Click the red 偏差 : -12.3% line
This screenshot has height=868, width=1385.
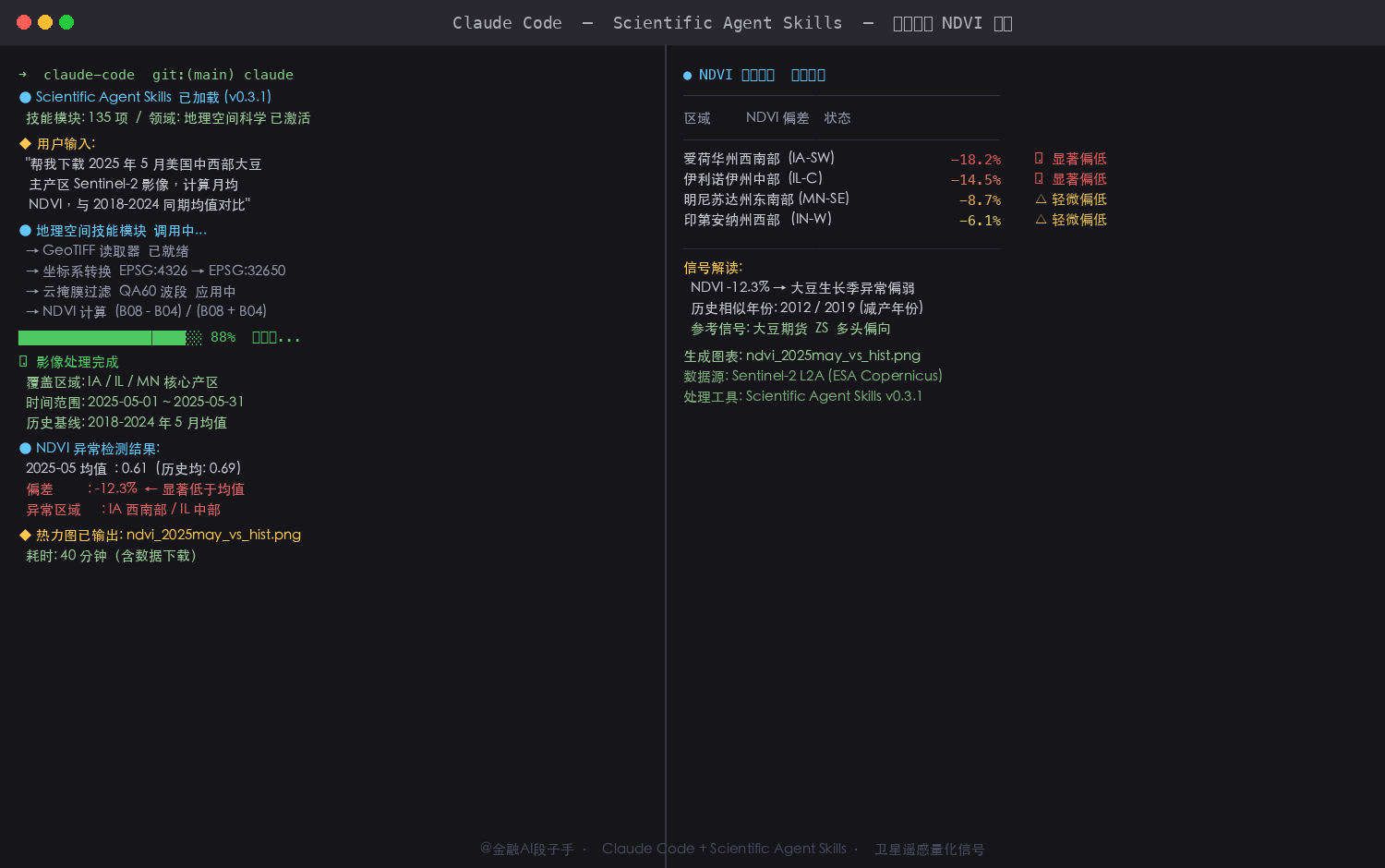coord(135,488)
